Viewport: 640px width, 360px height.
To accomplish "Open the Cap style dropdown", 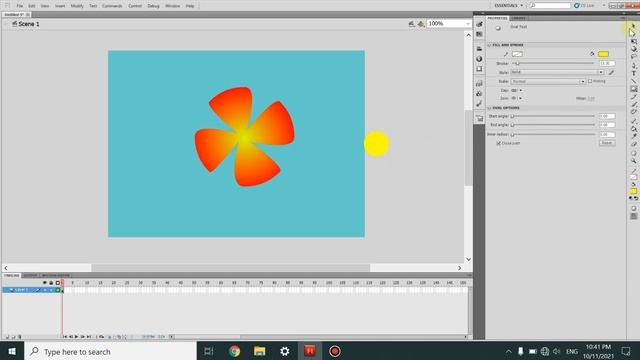I will coord(517,90).
